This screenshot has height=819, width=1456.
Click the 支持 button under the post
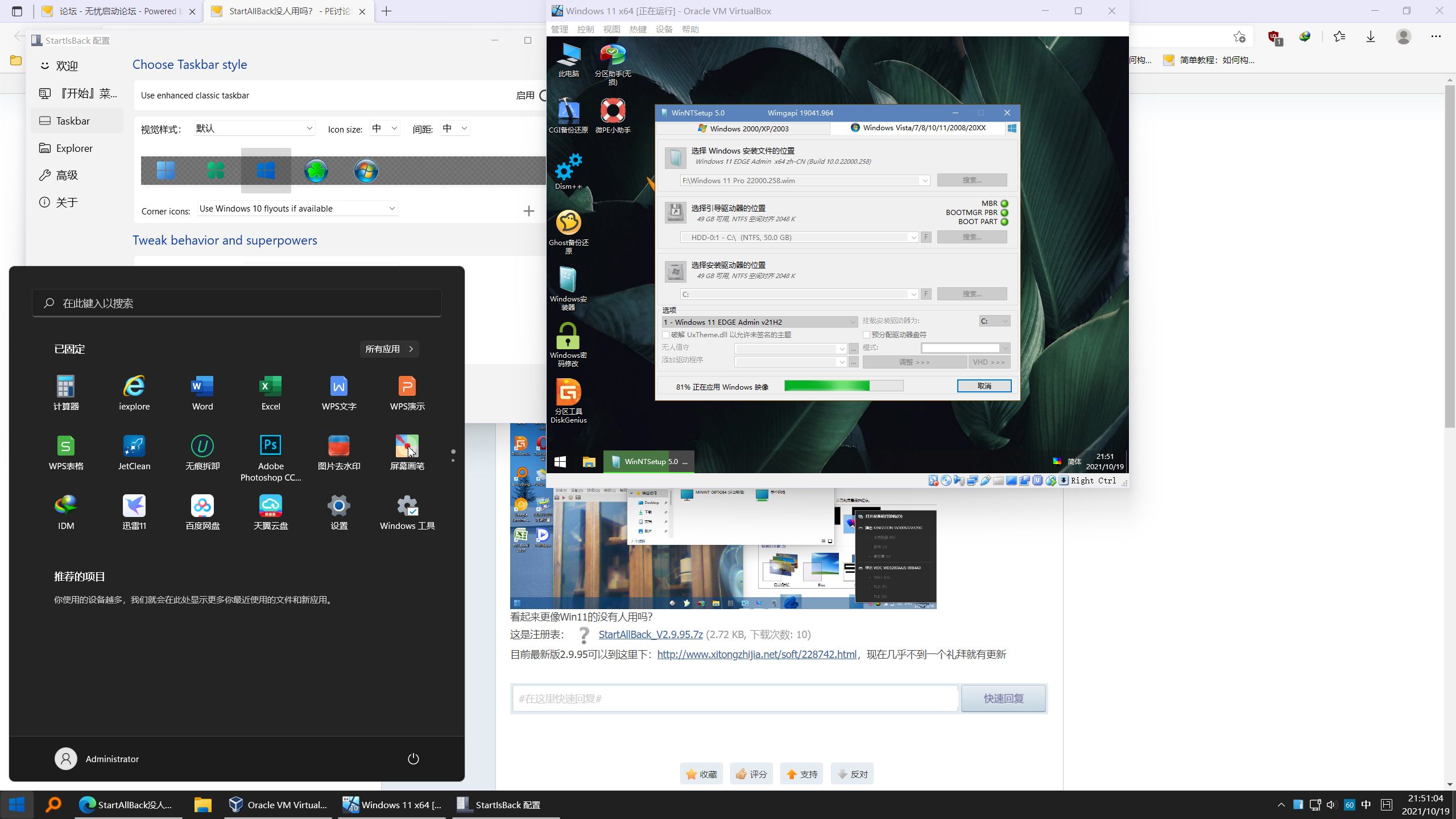point(801,774)
